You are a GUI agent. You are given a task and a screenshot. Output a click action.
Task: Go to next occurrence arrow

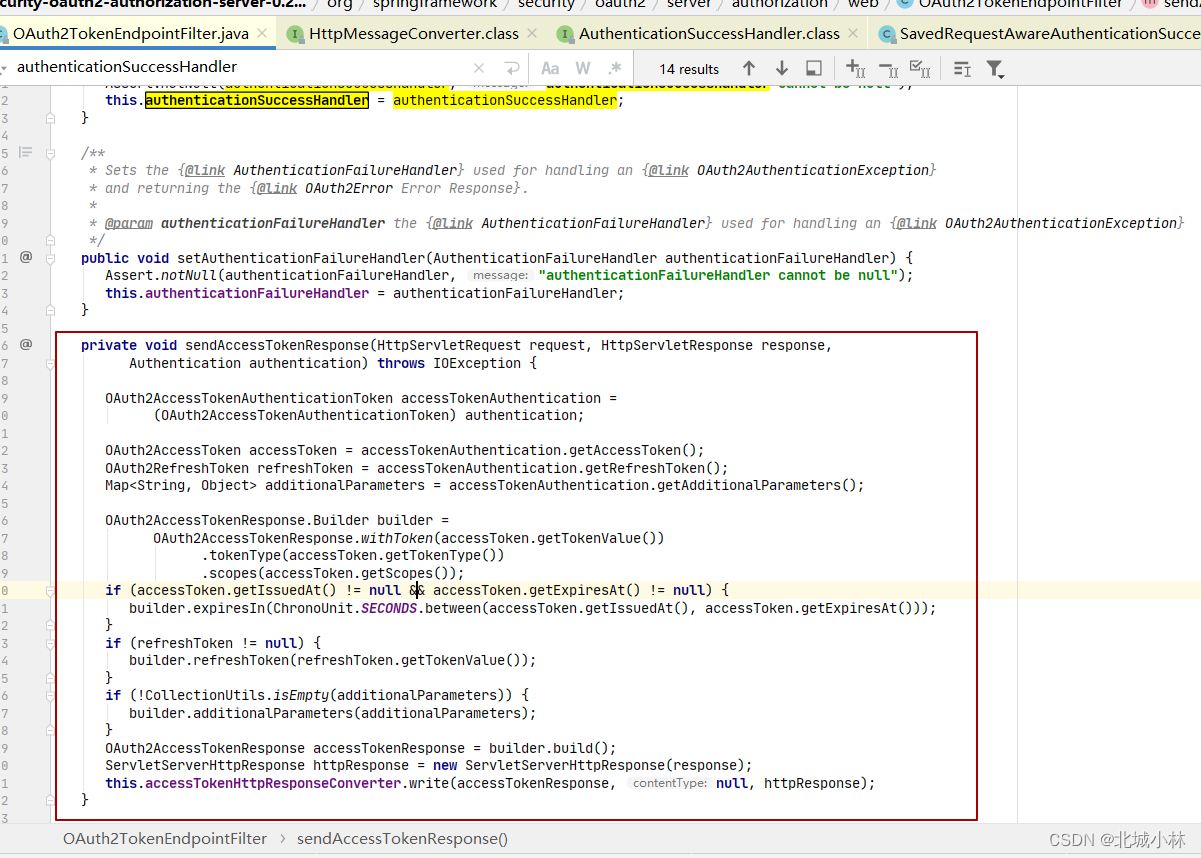pos(782,68)
